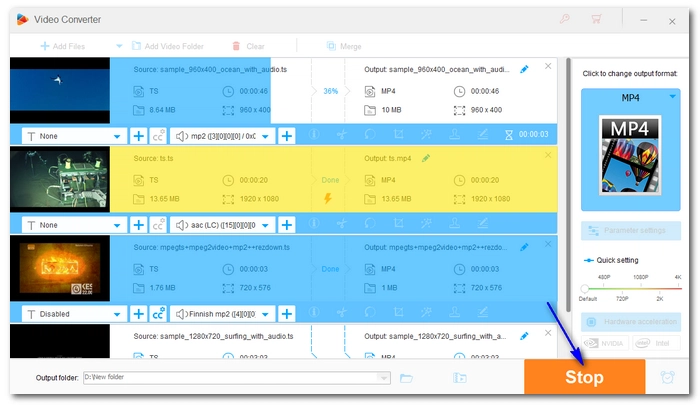Add subtitle to ocean sample file

pos(139,136)
